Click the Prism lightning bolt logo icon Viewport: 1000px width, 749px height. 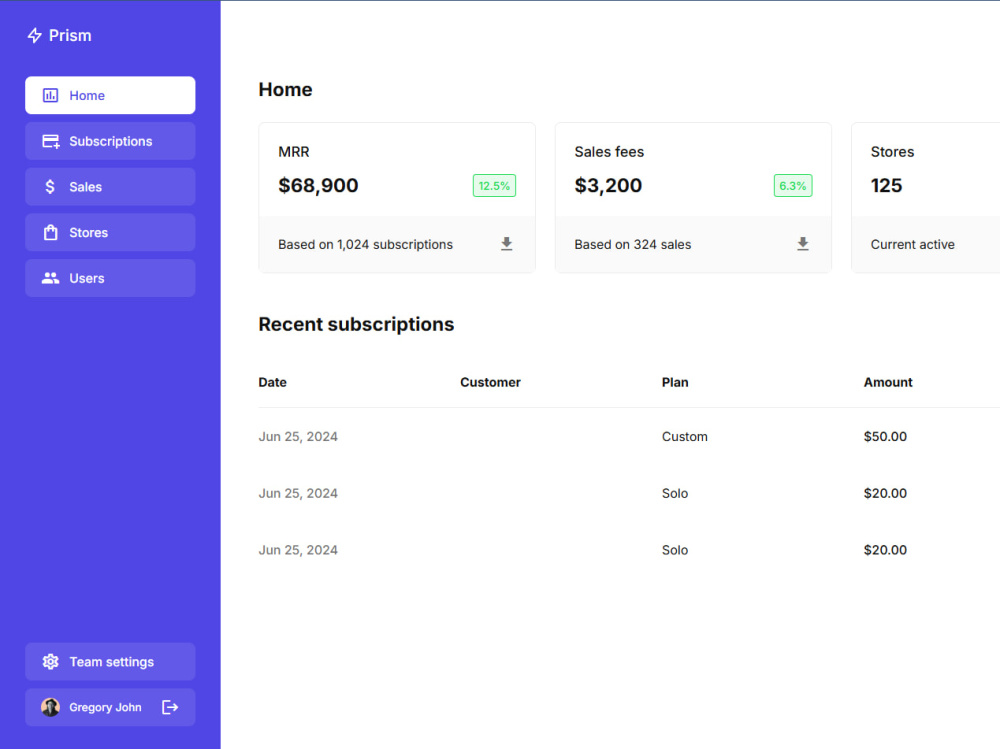click(x=34, y=36)
